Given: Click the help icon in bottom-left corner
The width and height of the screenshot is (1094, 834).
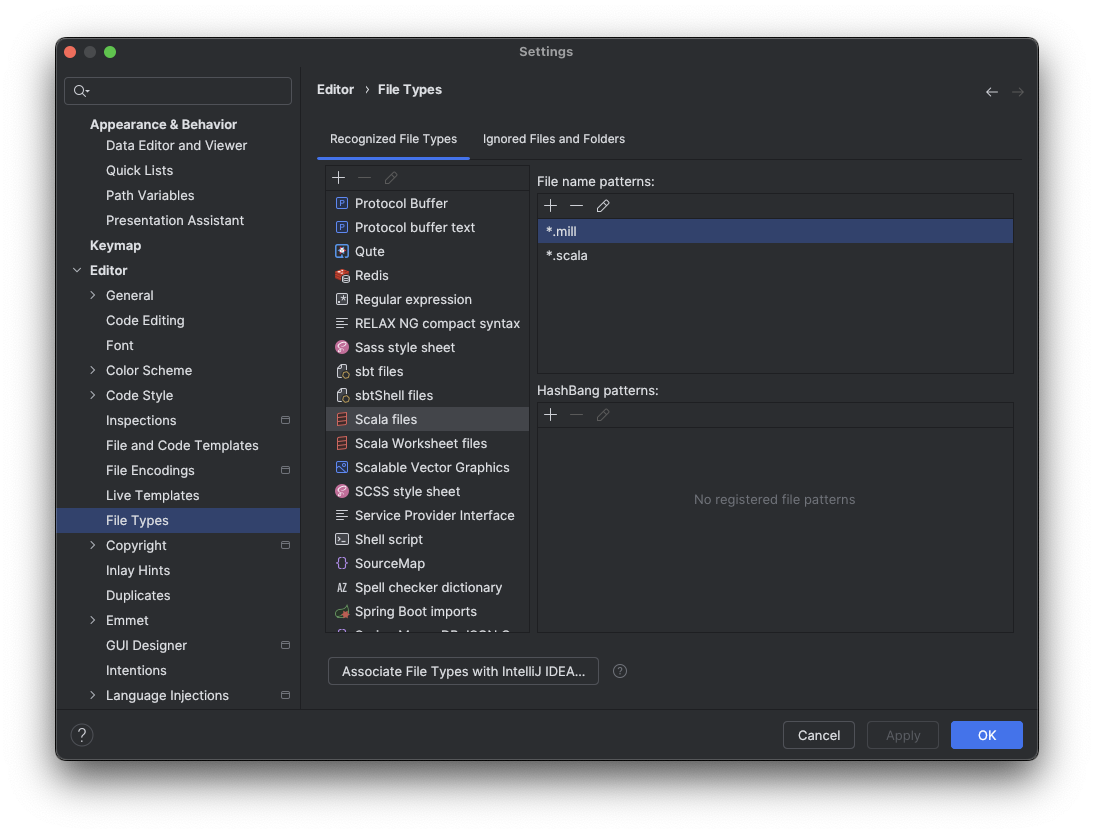Looking at the screenshot, I should click(x=81, y=734).
